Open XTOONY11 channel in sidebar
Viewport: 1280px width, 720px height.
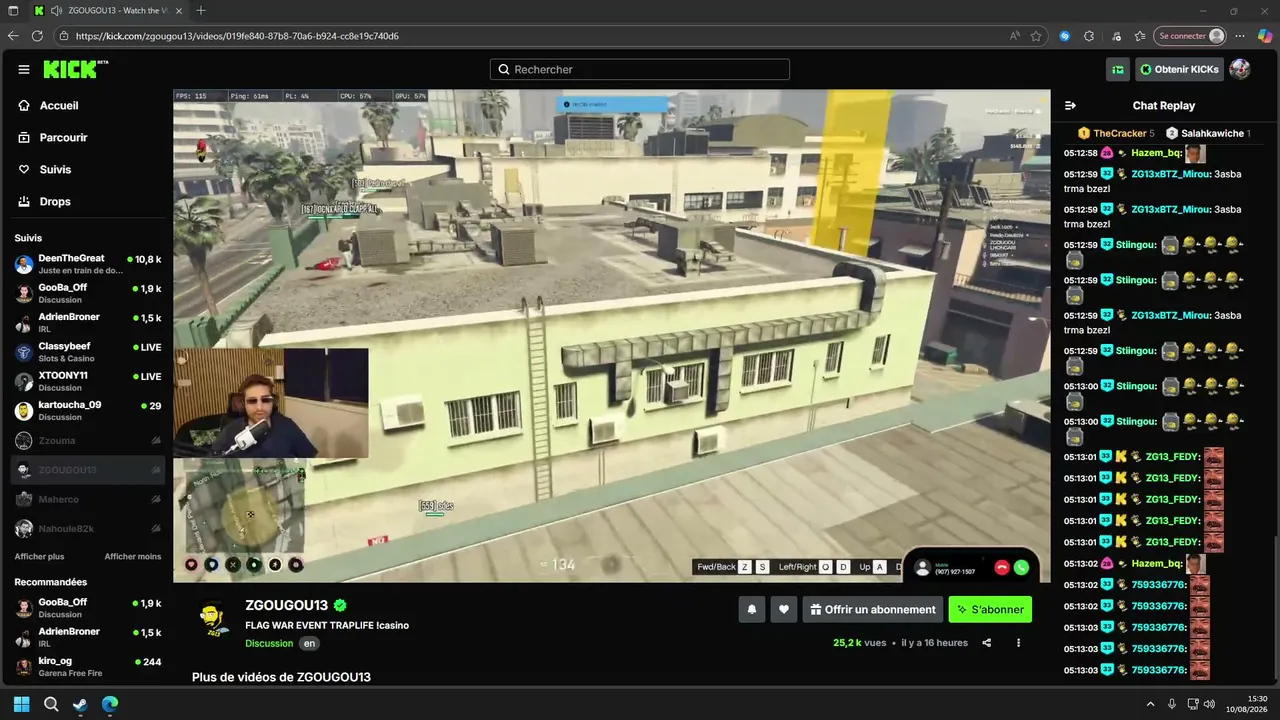click(x=87, y=381)
